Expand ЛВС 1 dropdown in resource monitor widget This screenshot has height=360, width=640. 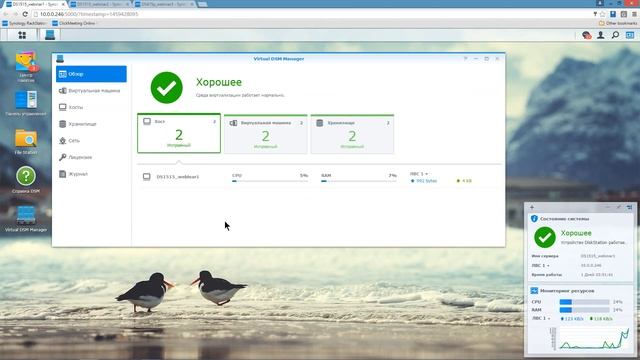(x=541, y=318)
